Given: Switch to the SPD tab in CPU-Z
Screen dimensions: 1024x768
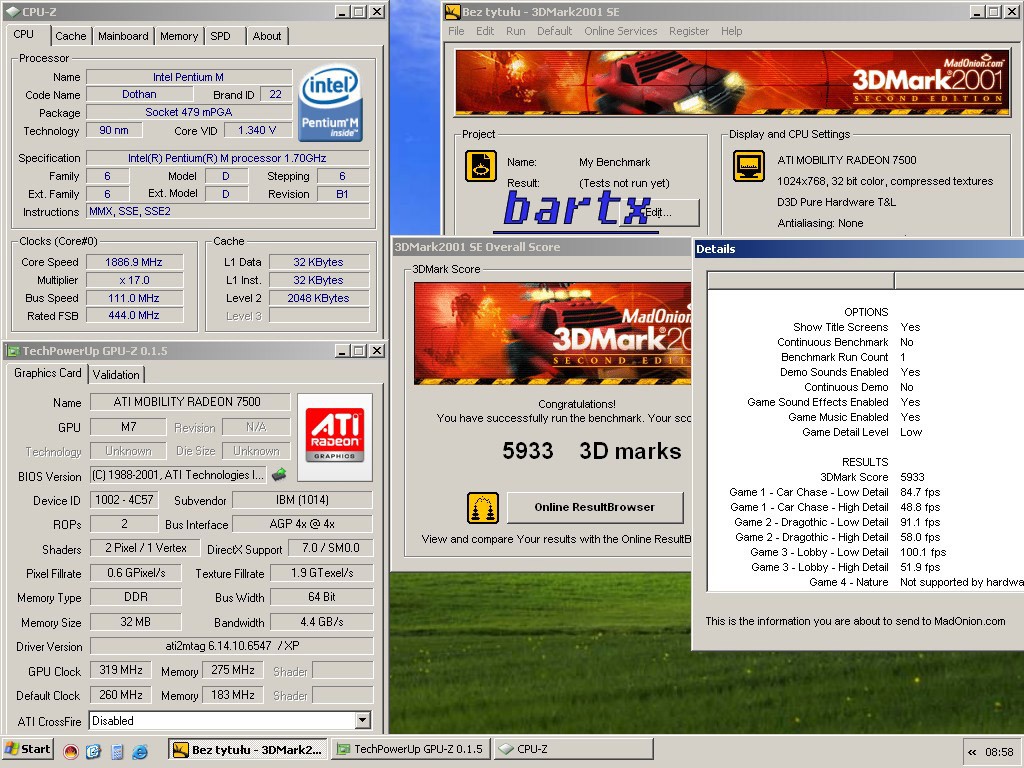Looking at the screenshot, I should coord(220,36).
